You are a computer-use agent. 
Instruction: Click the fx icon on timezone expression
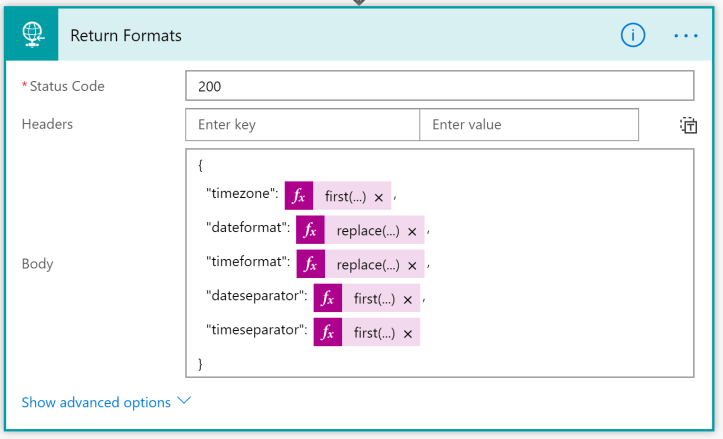299,196
